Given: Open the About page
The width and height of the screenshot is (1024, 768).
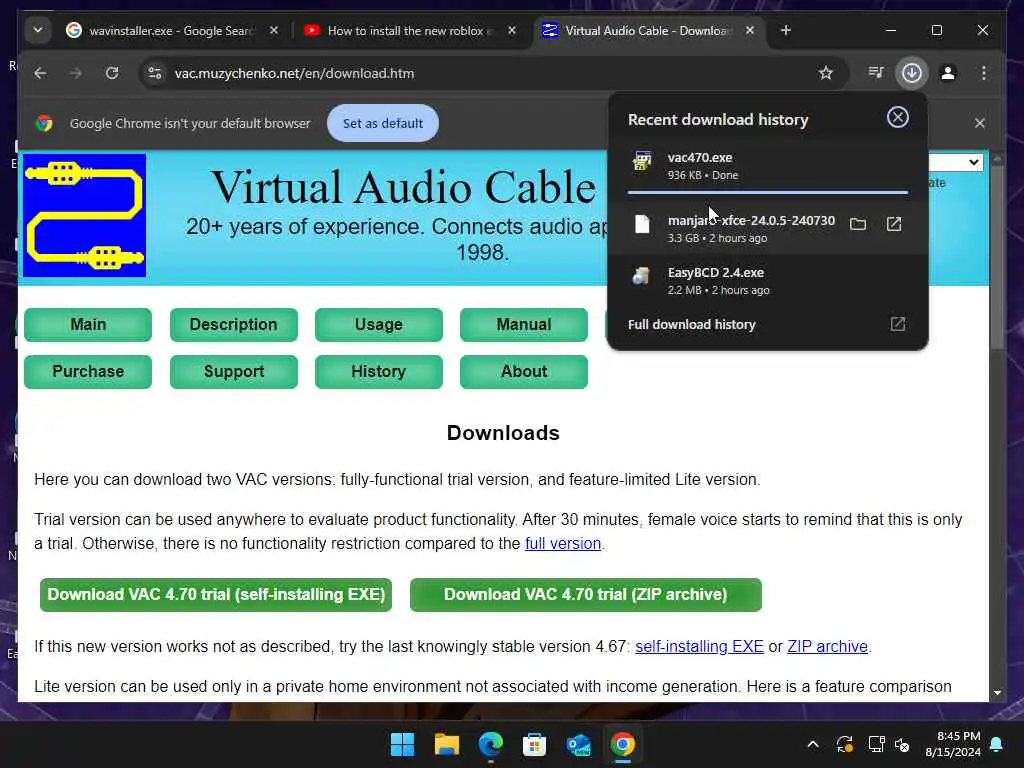Looking at the screenshot, I should tap(524, 372).
